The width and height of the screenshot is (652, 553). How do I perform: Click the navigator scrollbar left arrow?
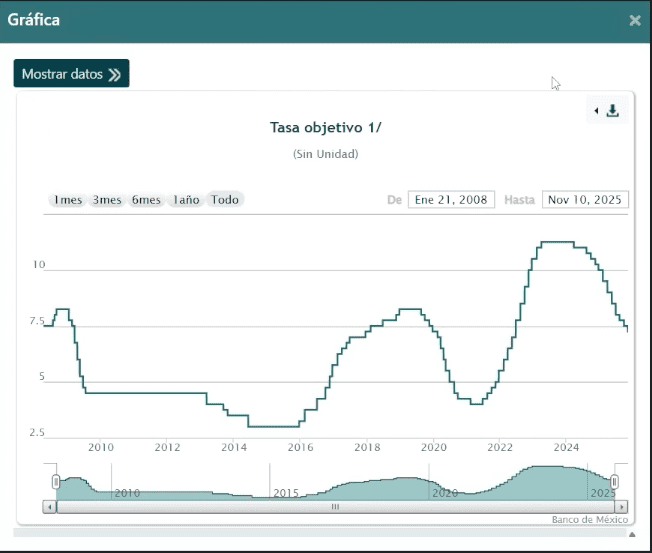(49, 507)
